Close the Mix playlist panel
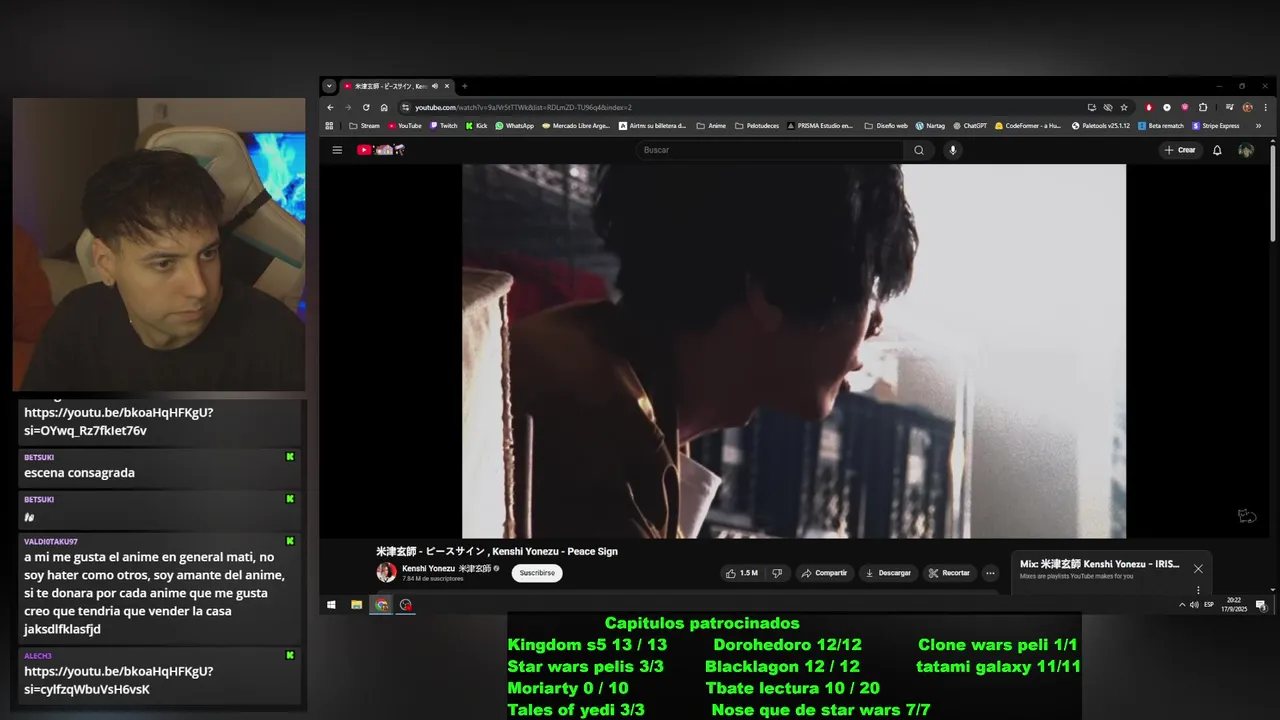The width and height of the screenshot is (1280, 720). tap(1198, 569)
